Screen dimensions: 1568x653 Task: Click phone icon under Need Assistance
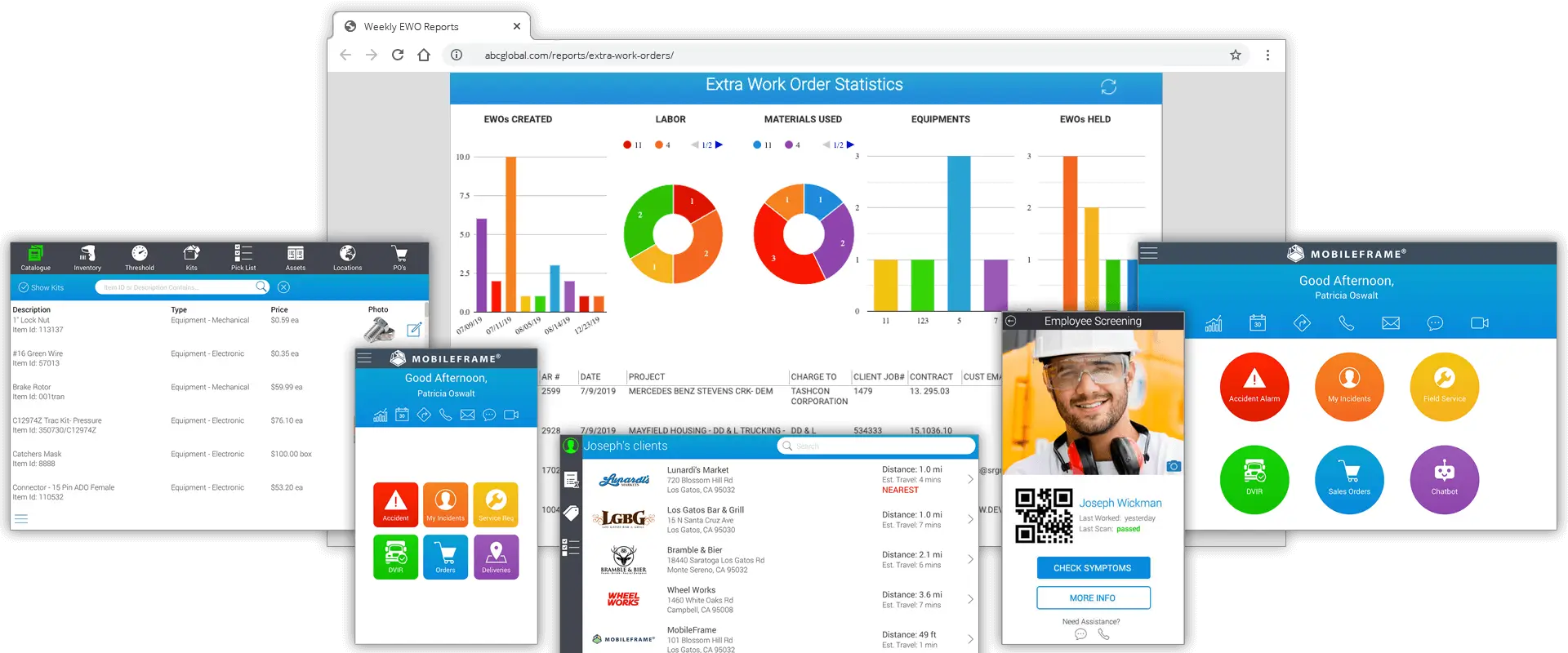coord(1103,634)
